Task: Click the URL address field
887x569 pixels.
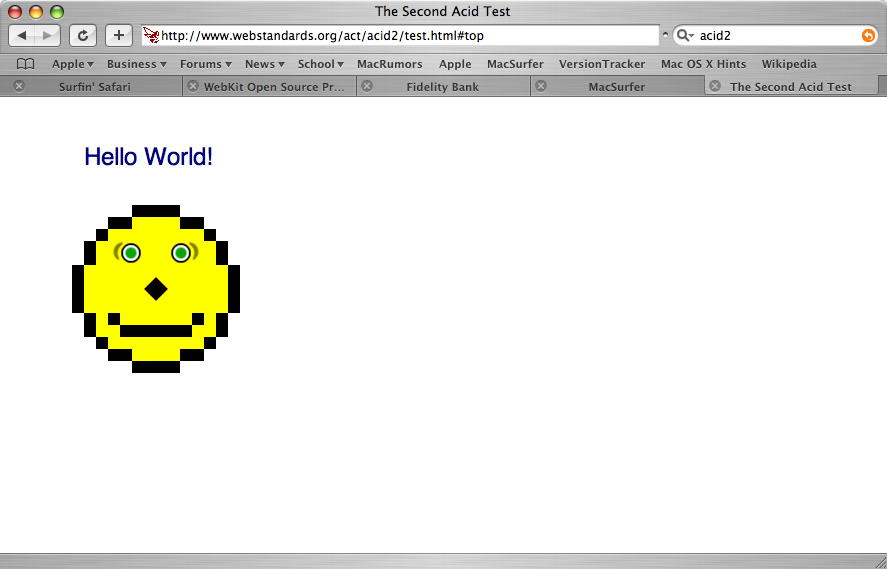Action: tap(401, 36)
